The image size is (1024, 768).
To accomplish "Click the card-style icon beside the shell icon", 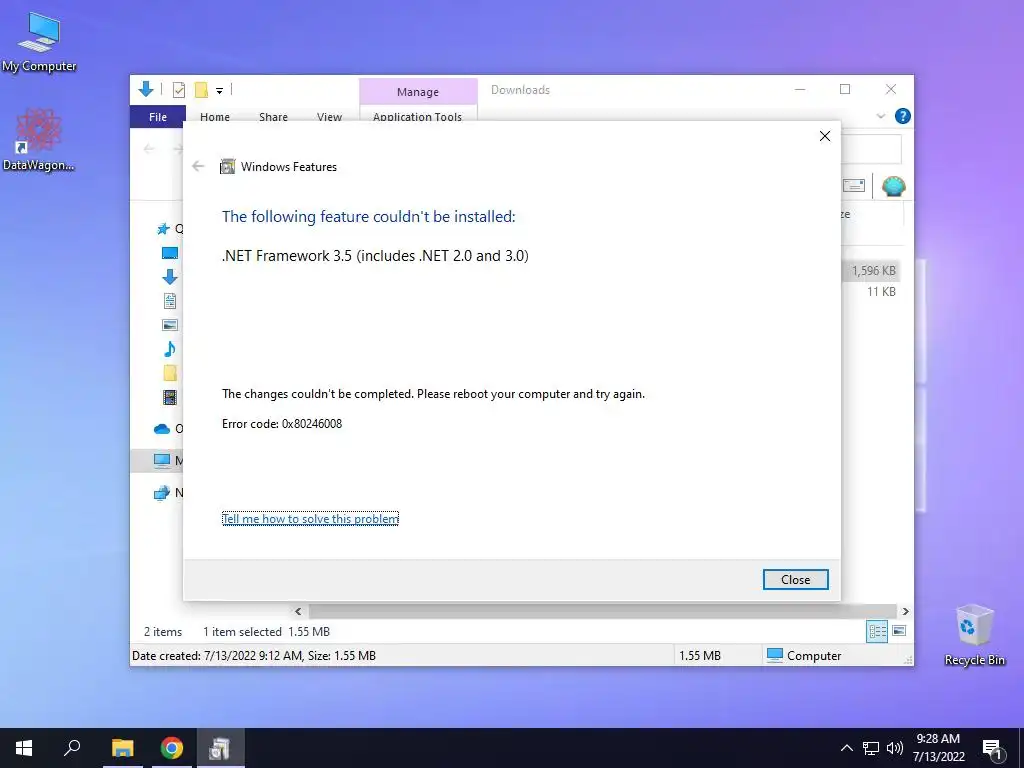I will (x=854, y=186).
